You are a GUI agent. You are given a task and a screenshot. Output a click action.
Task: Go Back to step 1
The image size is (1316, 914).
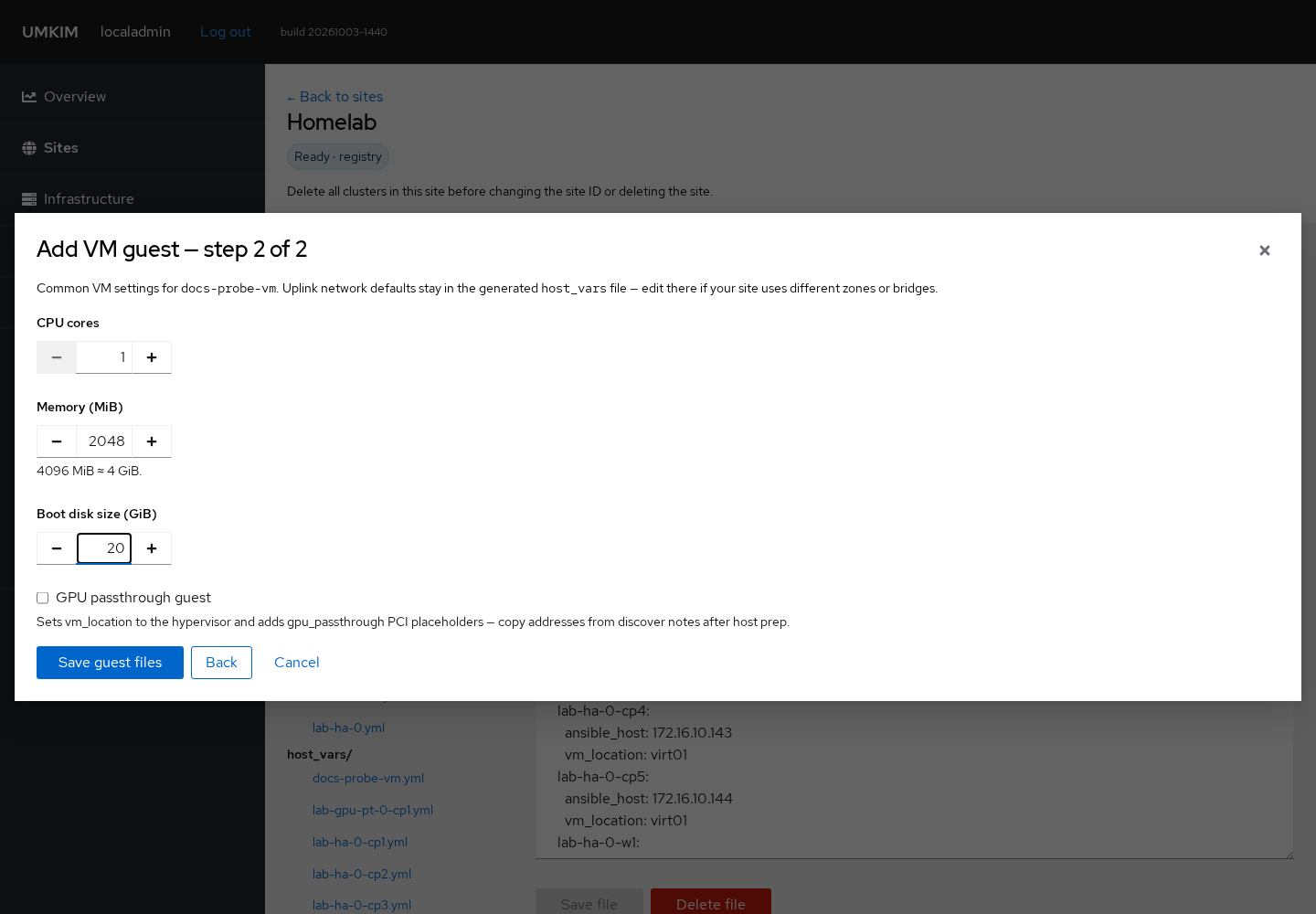[221, 663]
